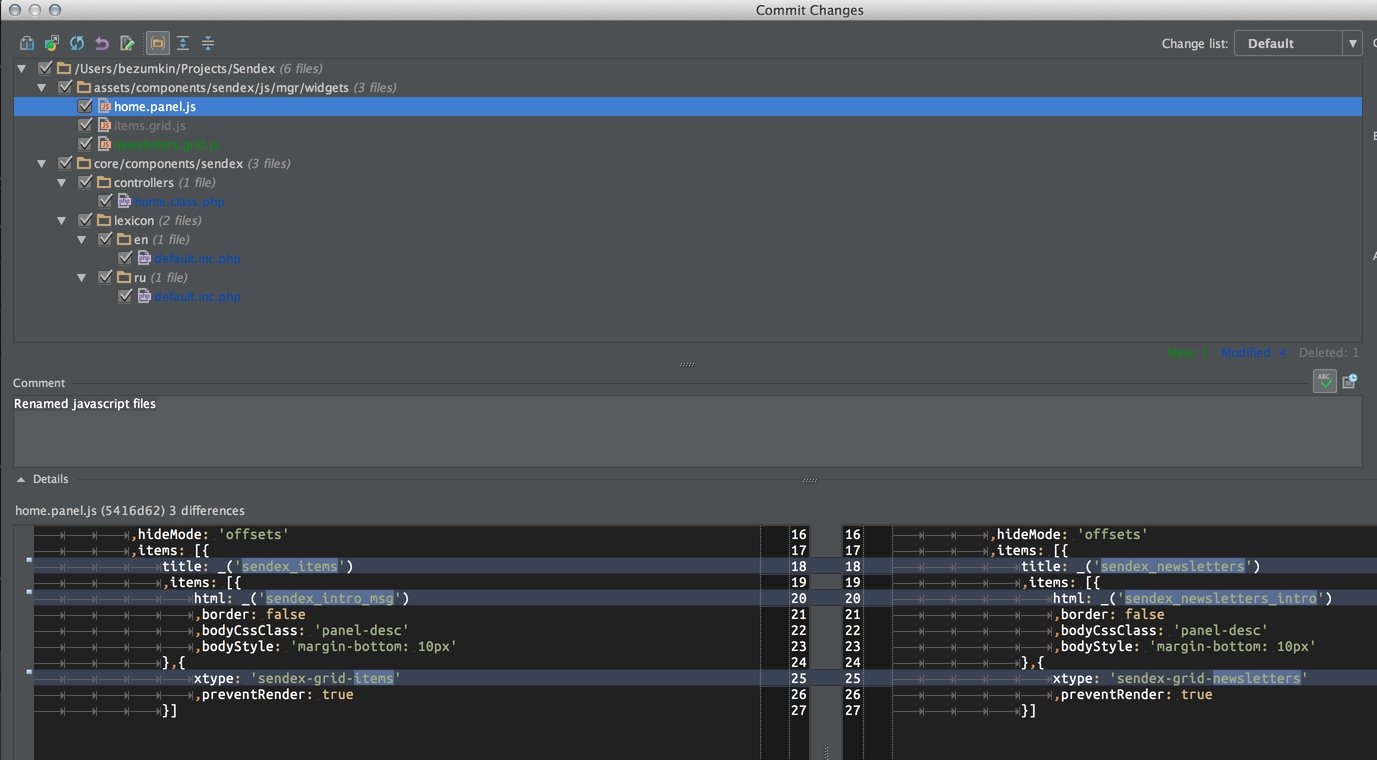The height and width of the screenshot is (760, 1377).
Task: Open commit message history icon
Action: point(1349,381)
